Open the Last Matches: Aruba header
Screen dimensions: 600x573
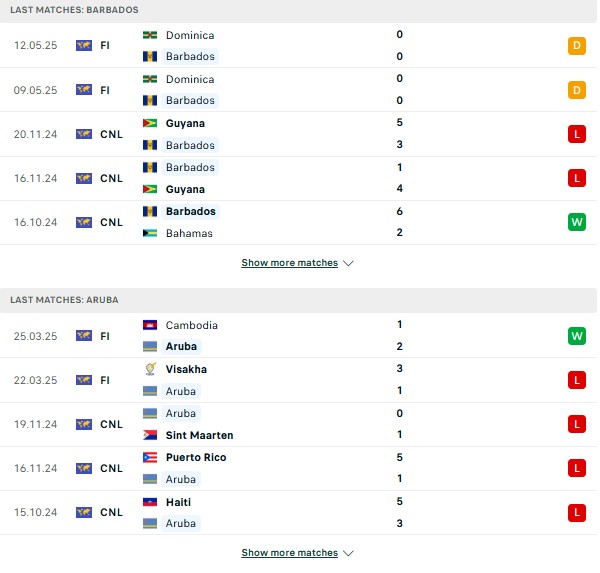point(64,300)
